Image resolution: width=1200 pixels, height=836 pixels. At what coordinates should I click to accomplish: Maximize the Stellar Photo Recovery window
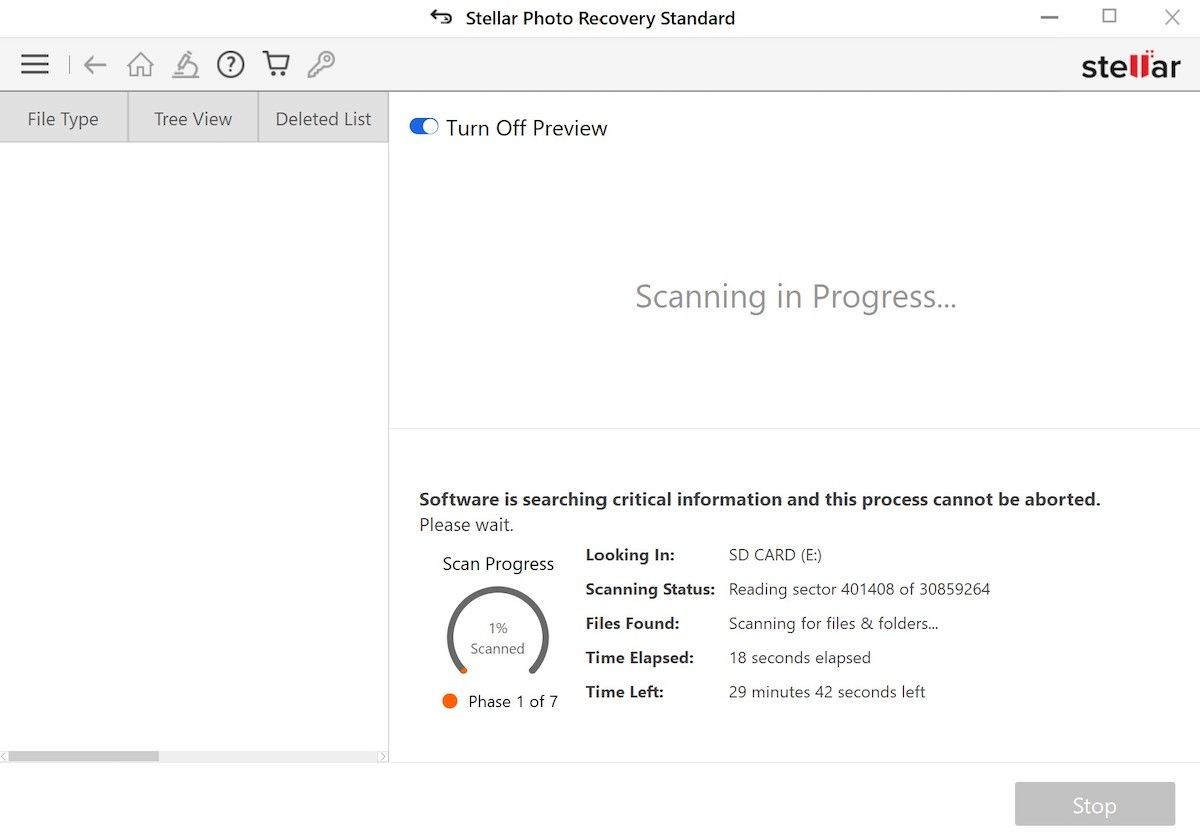pyautogui.click(x=1110, y=16)
